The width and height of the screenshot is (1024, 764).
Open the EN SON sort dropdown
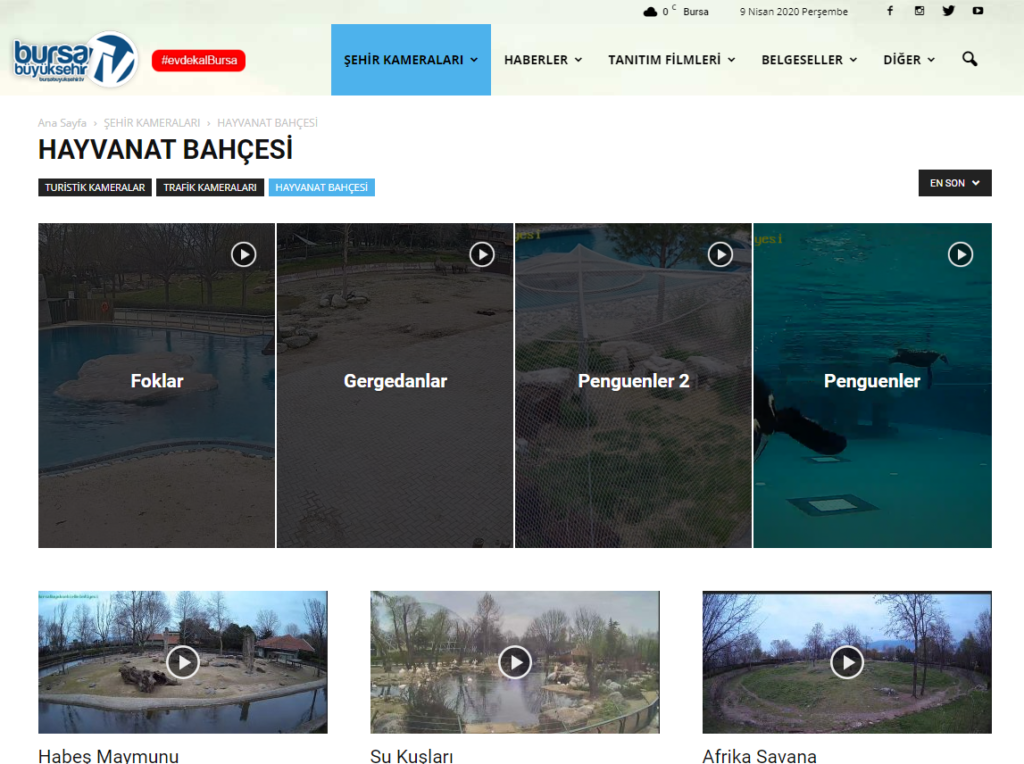(955, 183)
